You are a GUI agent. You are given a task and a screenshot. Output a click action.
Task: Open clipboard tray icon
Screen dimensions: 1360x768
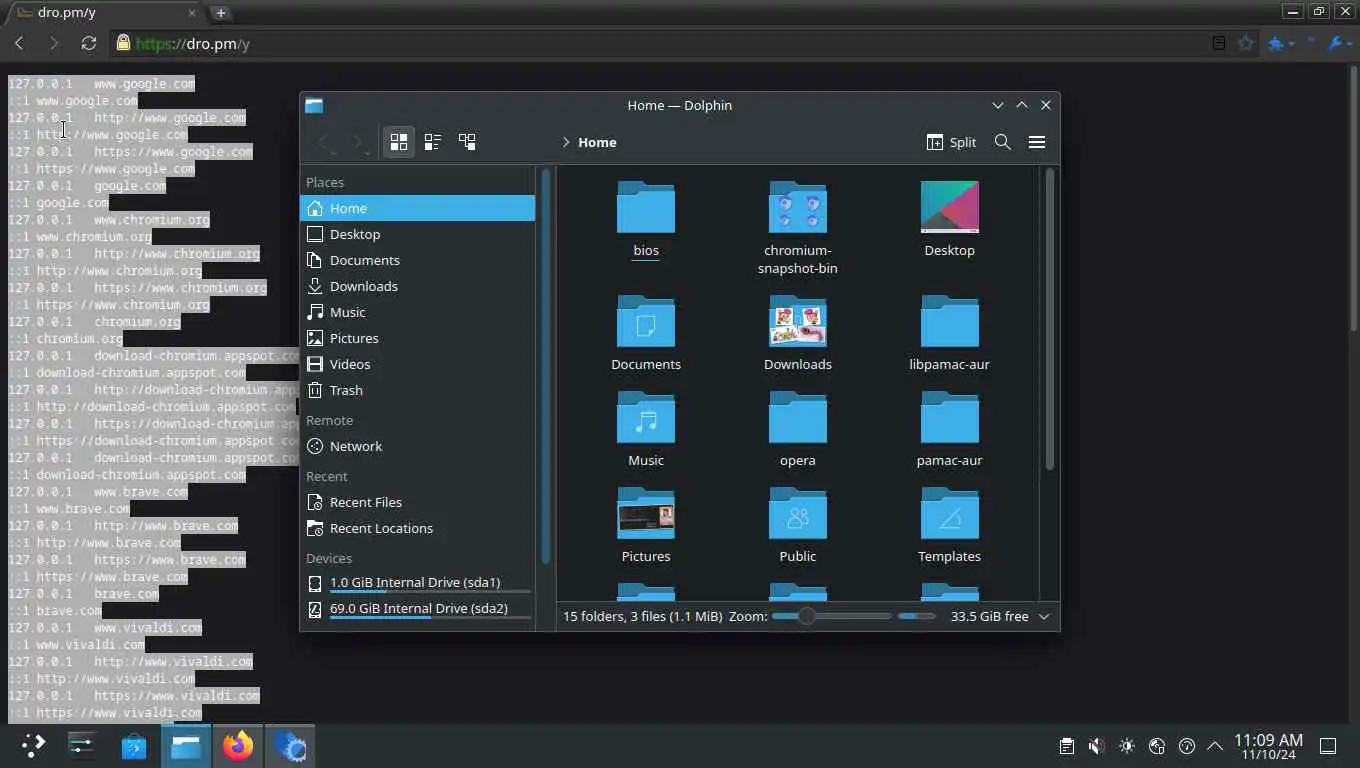[x=1067, y=746]
